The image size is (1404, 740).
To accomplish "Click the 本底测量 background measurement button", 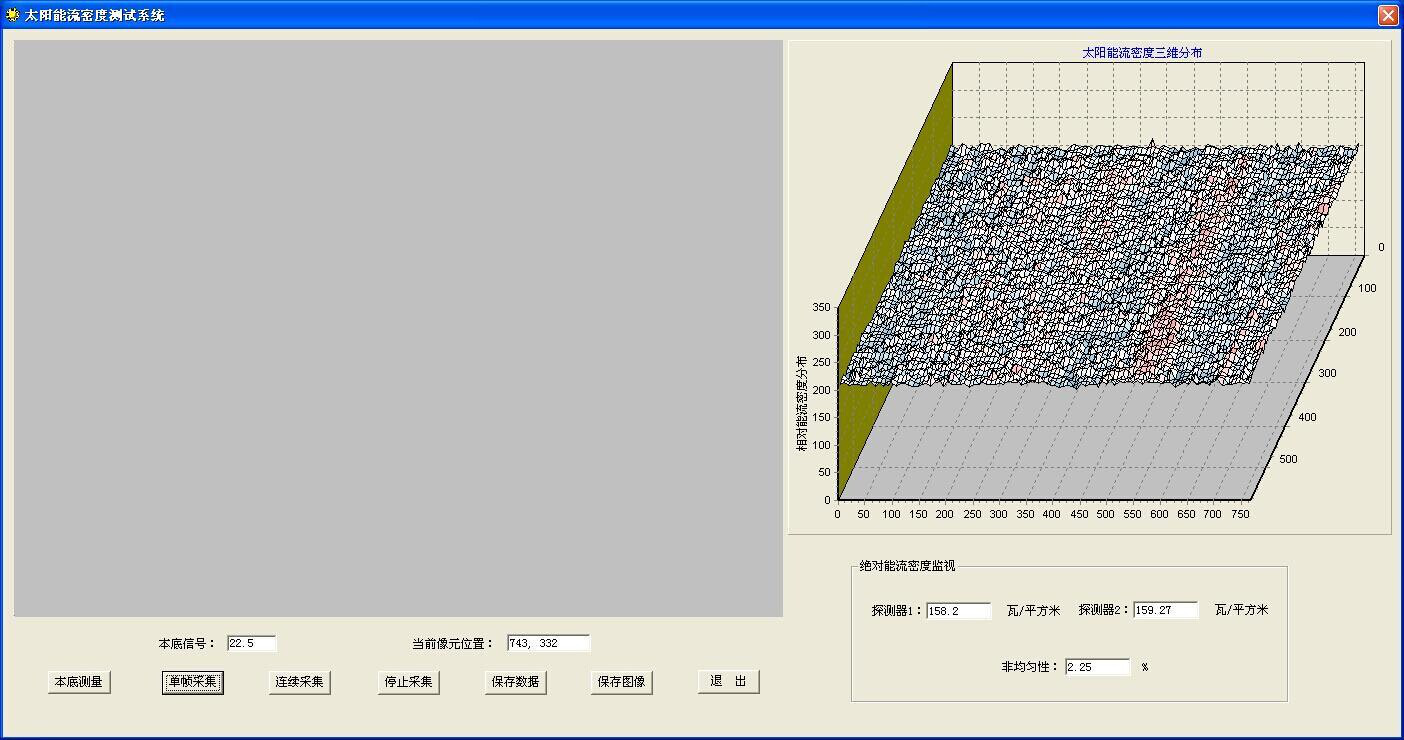I will [79, 681].
